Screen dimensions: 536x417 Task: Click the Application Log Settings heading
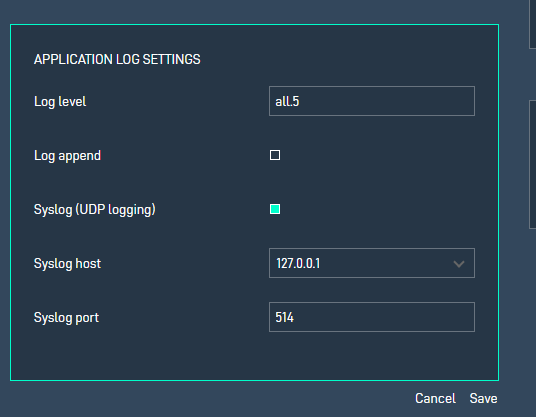117,59
